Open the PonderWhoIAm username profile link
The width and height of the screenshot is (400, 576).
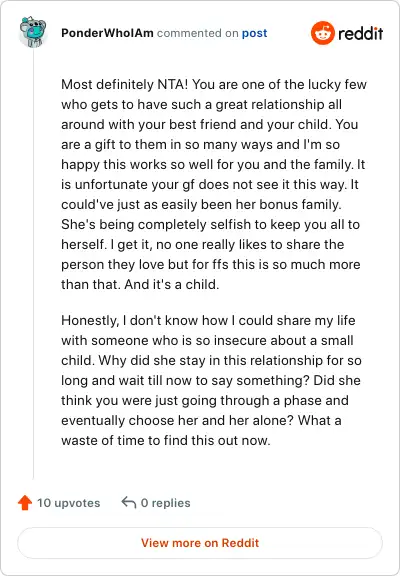[x=107, y=33]
